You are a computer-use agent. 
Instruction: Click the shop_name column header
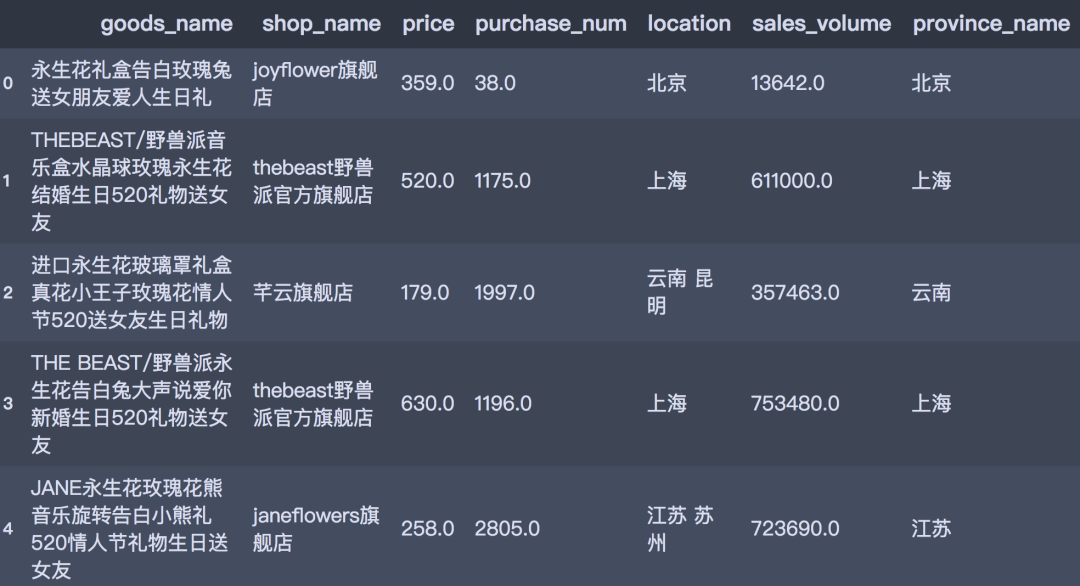point(321,24)
